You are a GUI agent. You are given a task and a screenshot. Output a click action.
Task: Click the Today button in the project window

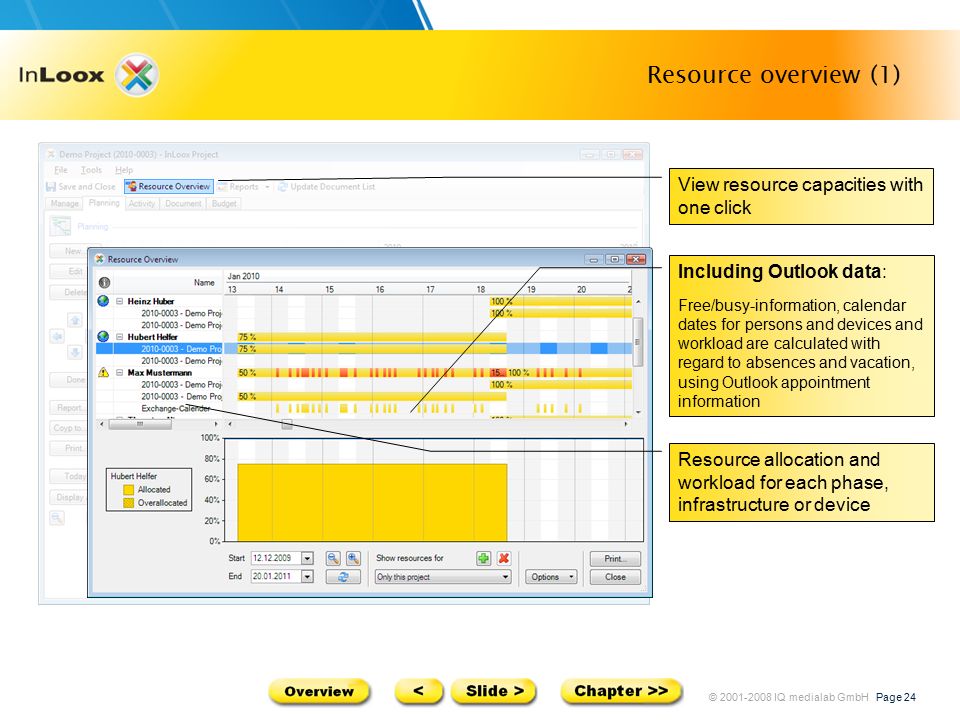[67, 476]
